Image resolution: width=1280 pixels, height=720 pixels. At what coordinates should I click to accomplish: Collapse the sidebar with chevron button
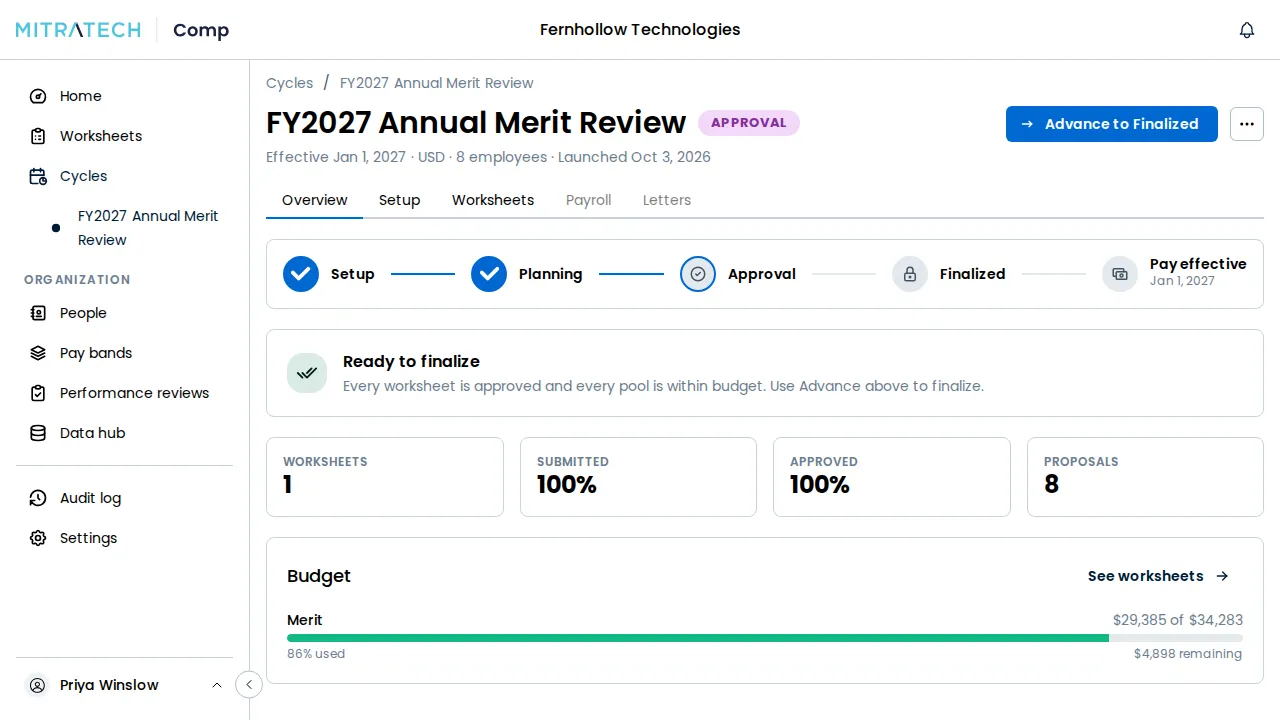pos(249,685)
